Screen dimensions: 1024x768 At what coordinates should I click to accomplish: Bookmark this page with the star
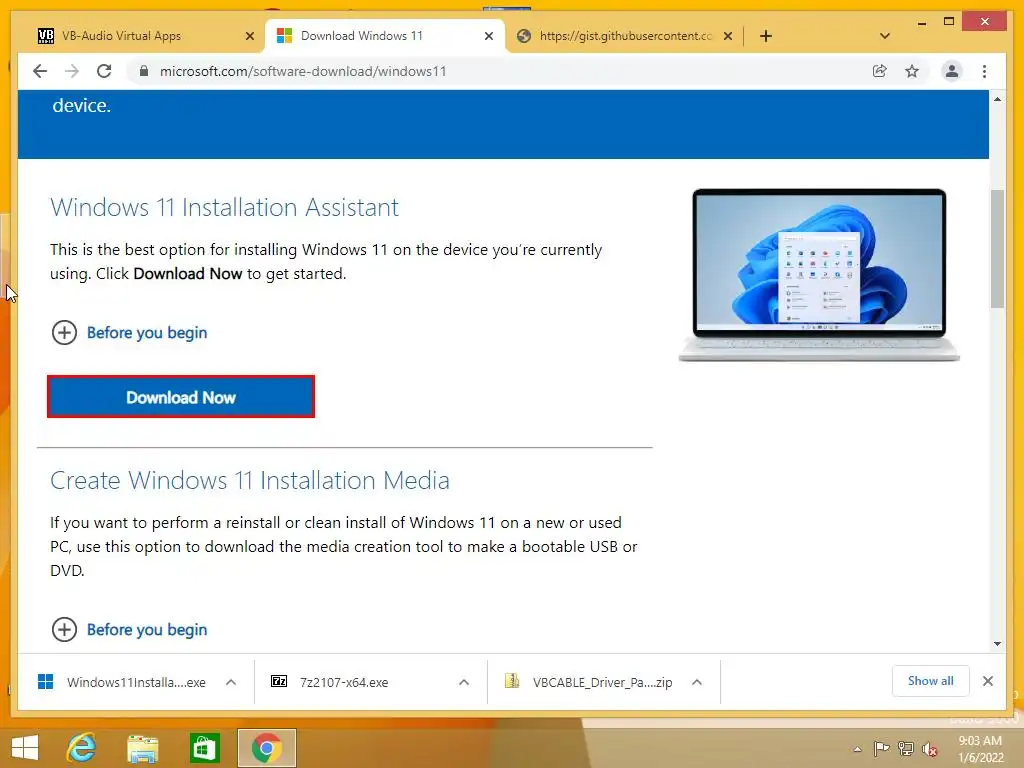[912, 71]
